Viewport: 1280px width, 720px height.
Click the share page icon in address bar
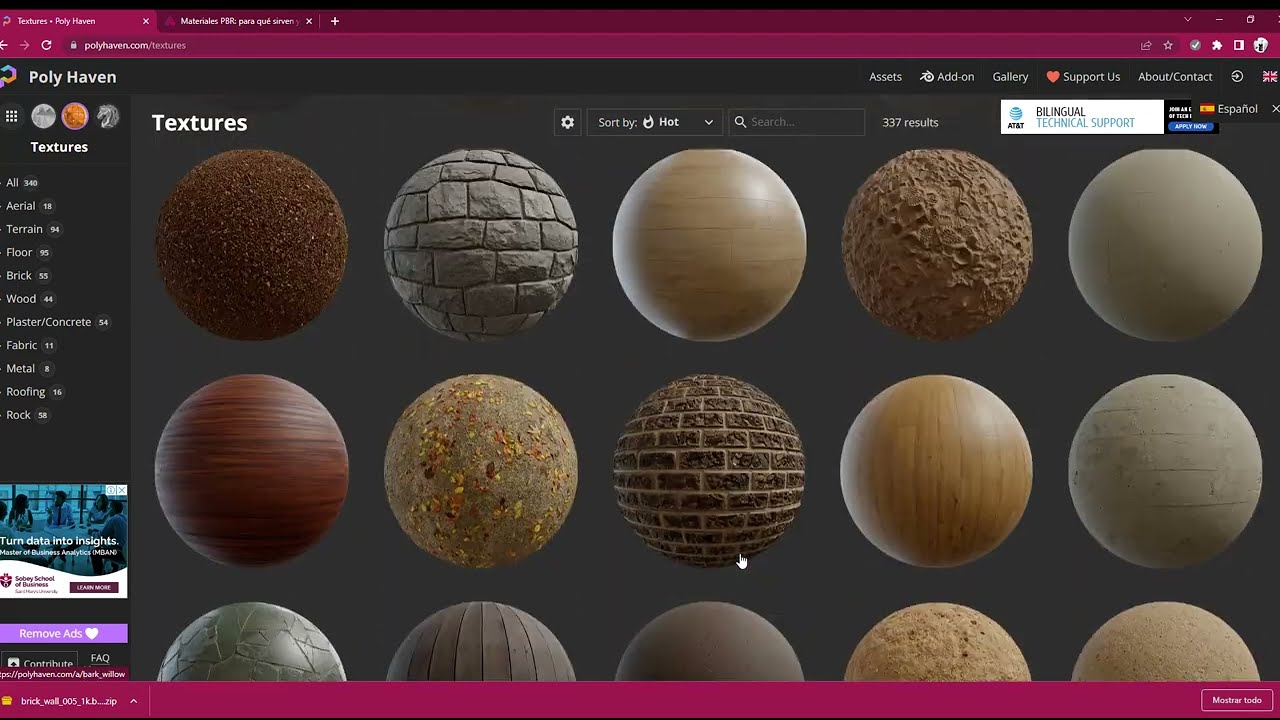pyautogui.click(x=1146, y=45)
